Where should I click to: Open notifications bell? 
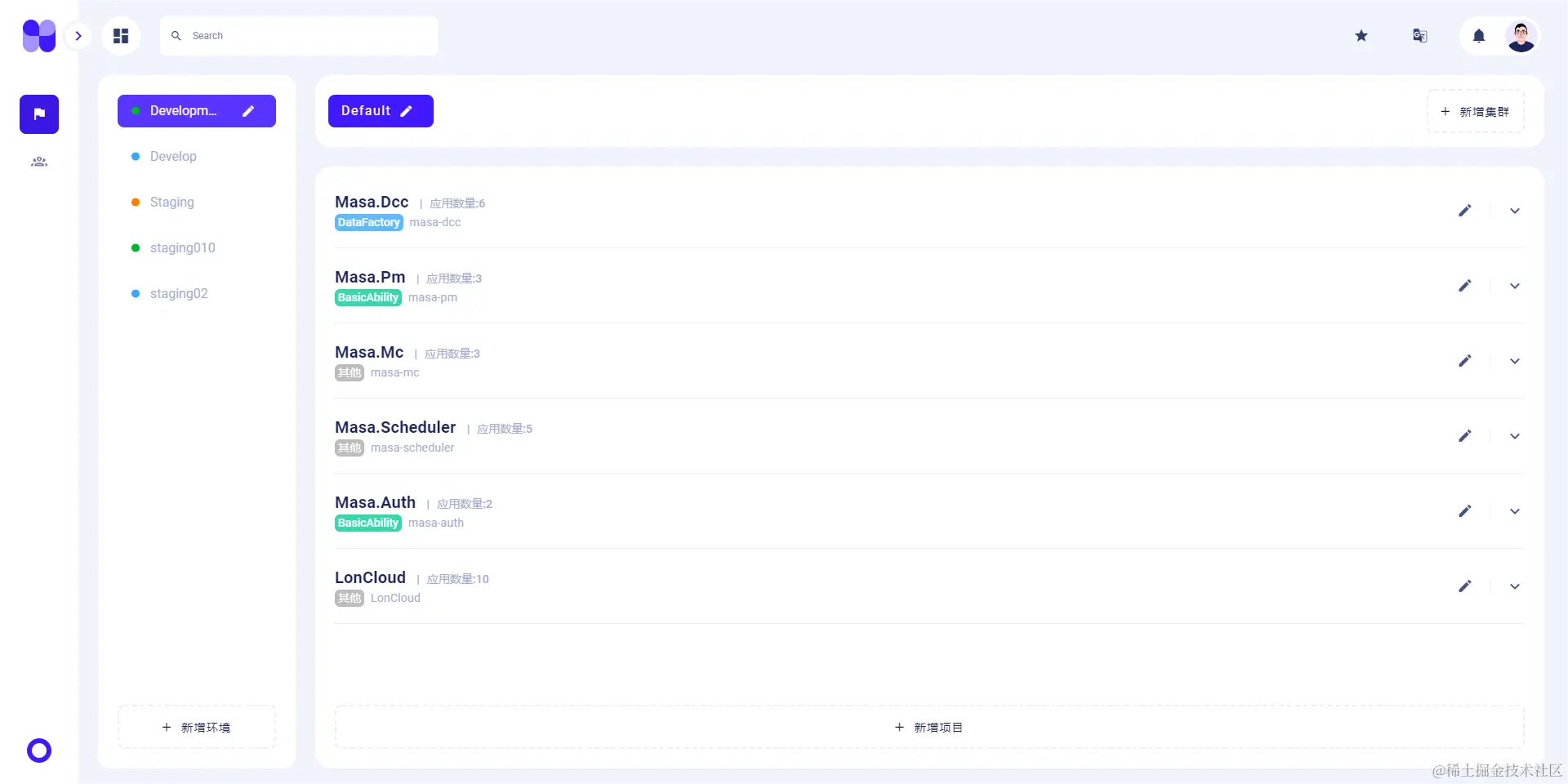pos(1479,36)
